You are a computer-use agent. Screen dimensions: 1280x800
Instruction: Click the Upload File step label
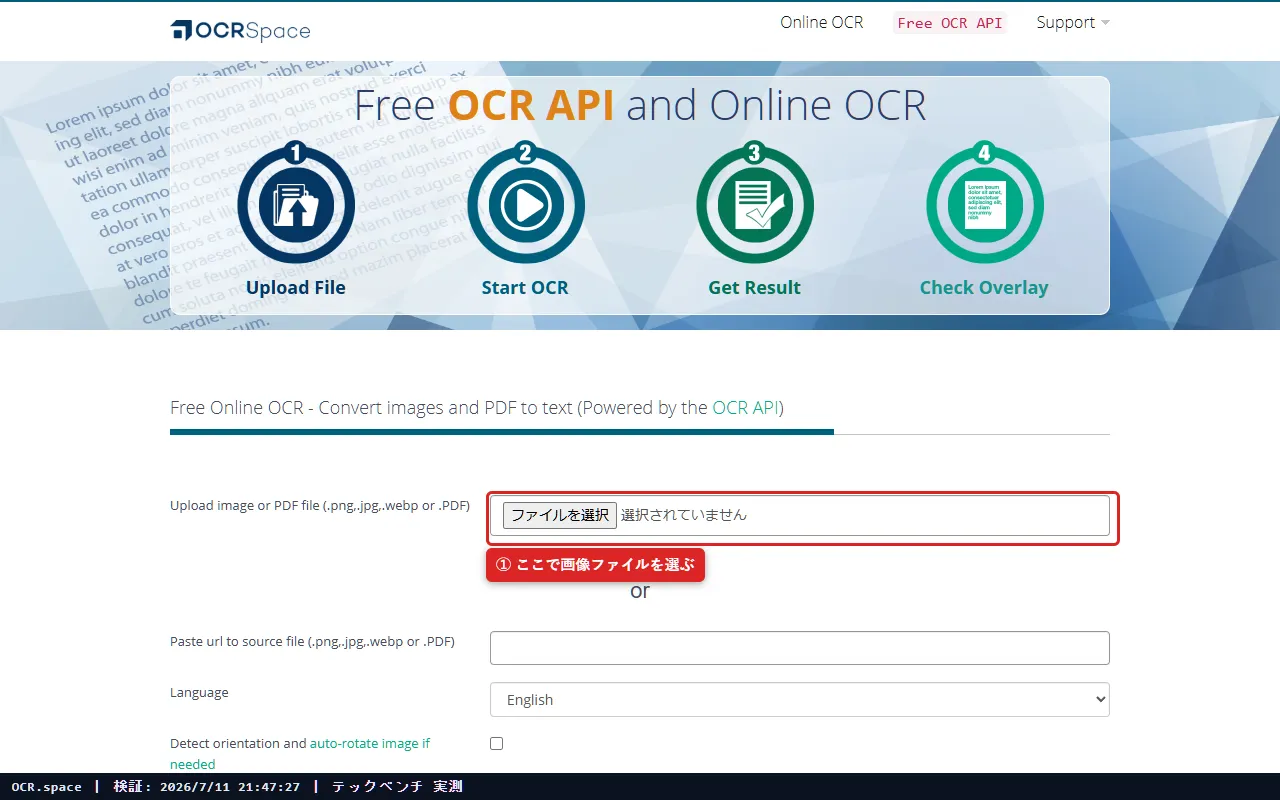[x=296, y=288]
